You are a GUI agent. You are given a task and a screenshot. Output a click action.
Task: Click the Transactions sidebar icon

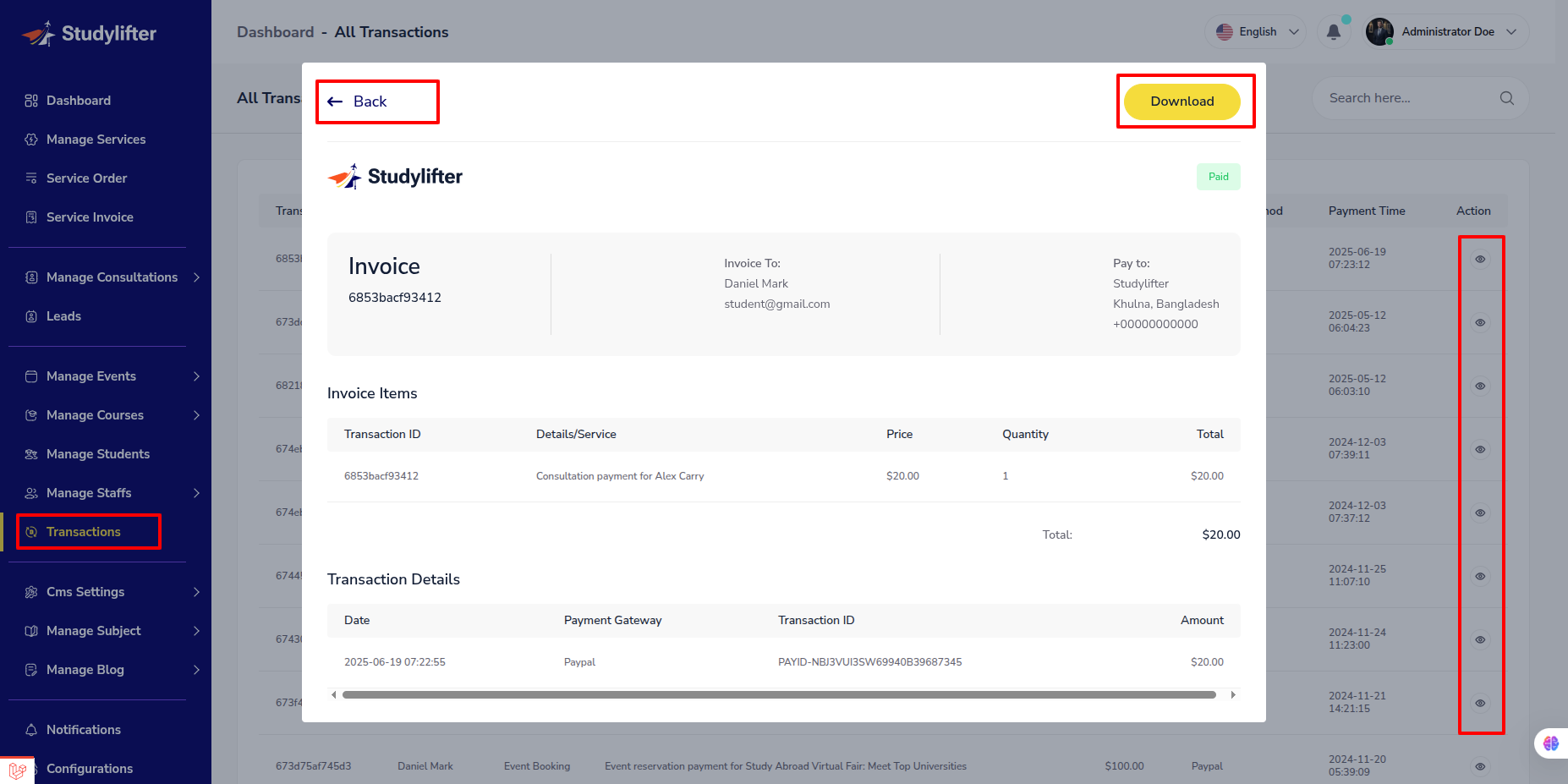(31, 532)
